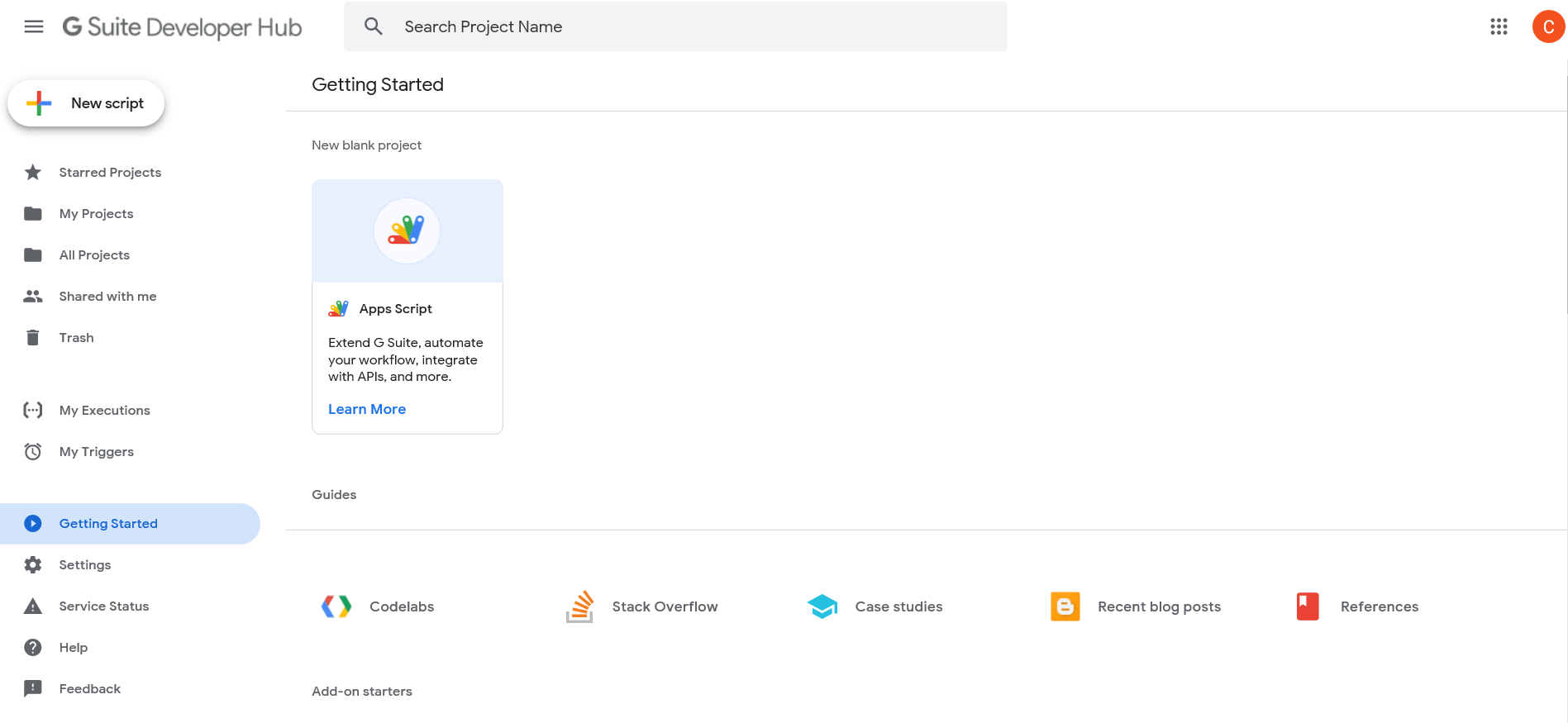Click the Getting Started play icon
This screenshot has height=723, width=1568.
tap(33, 523)
